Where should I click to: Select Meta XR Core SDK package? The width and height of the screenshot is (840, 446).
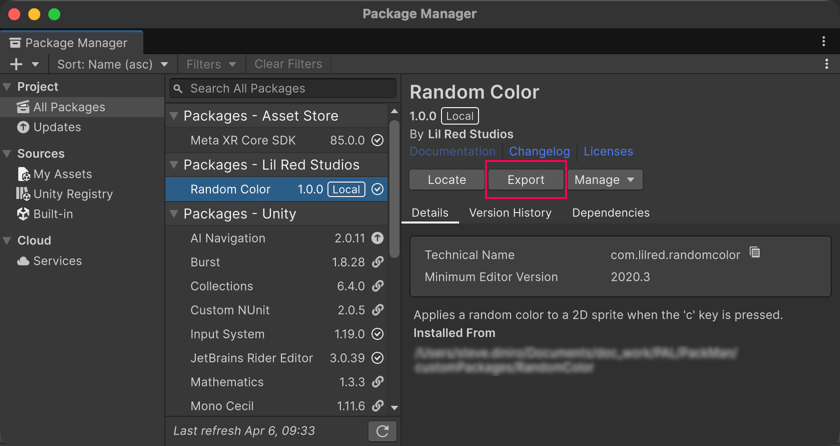(276, 140)
